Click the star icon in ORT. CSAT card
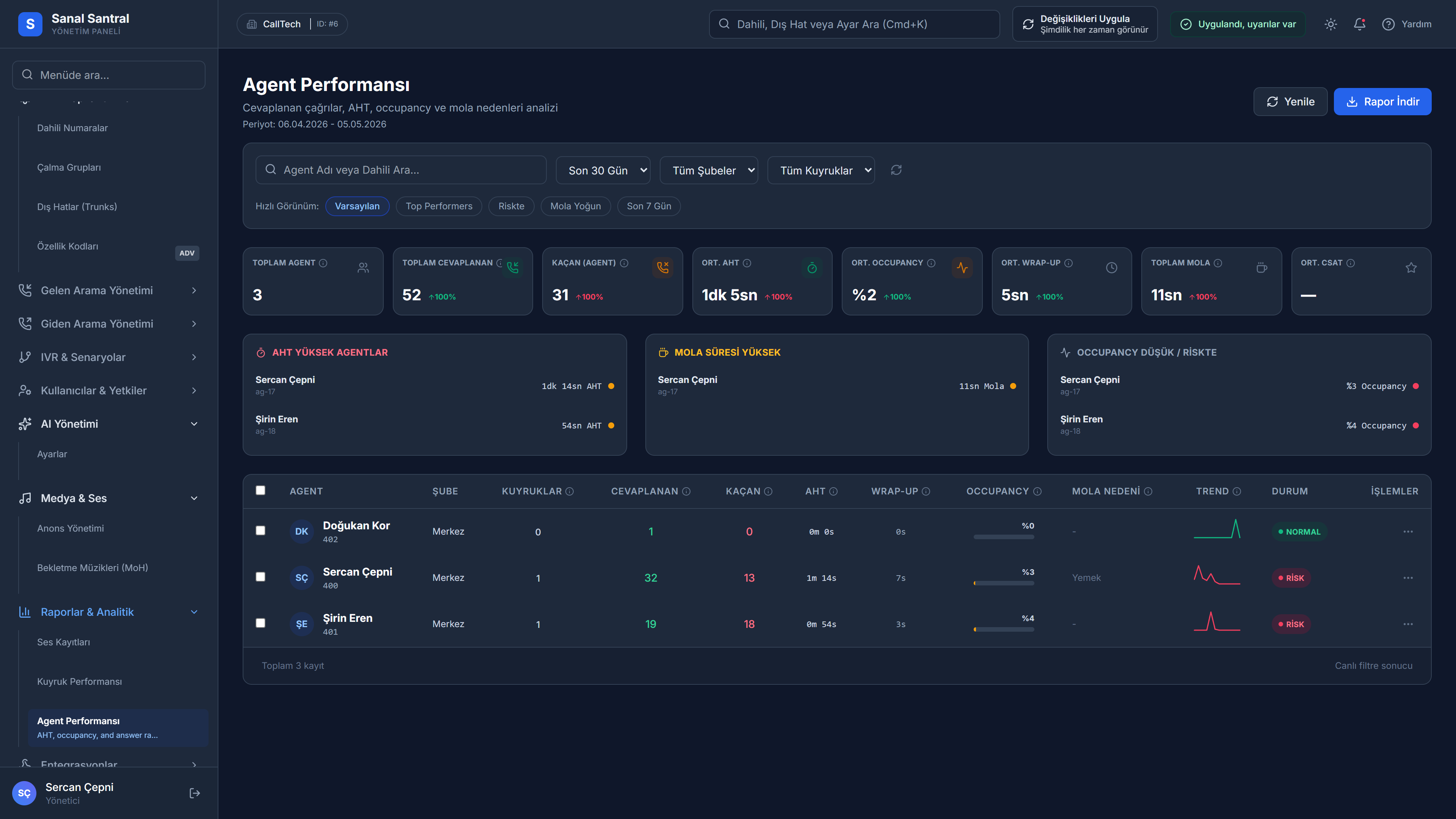 pyautogui.click(x=1411, y=268)
